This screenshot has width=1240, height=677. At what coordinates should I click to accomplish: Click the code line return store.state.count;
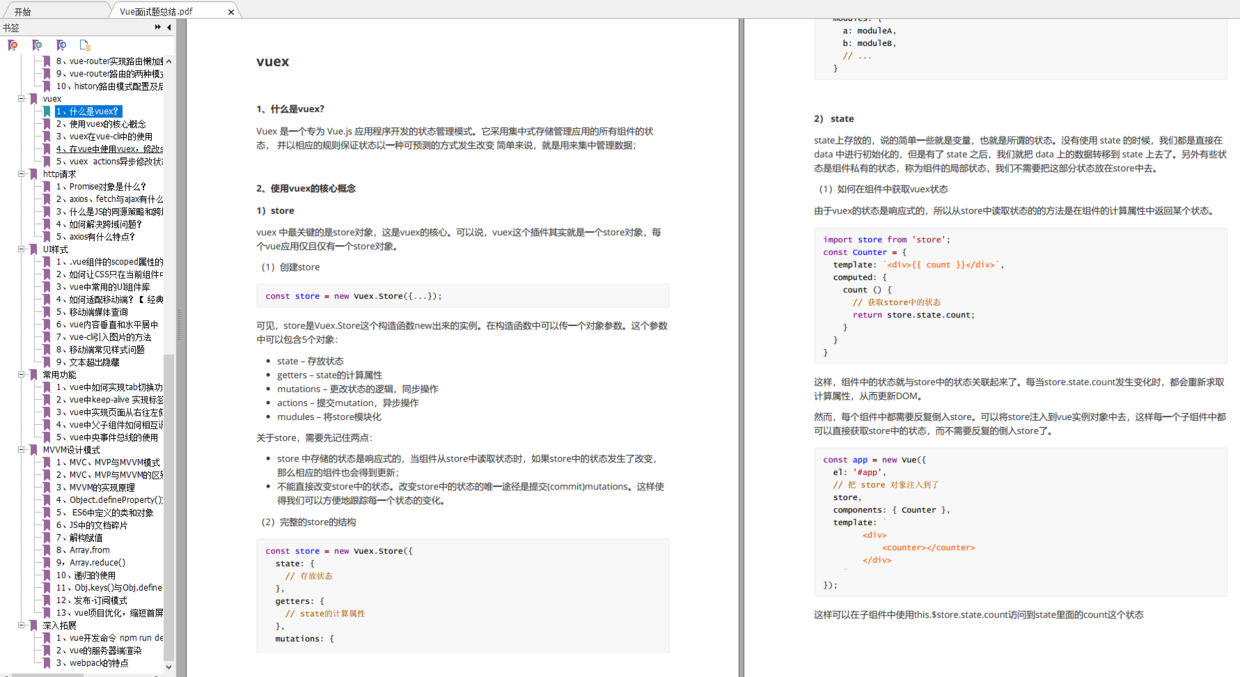[913, 314]
